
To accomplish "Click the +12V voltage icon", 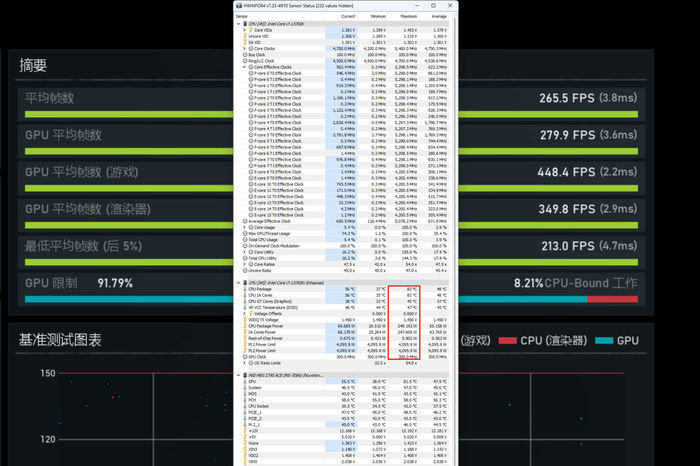I will click(245, 431).
